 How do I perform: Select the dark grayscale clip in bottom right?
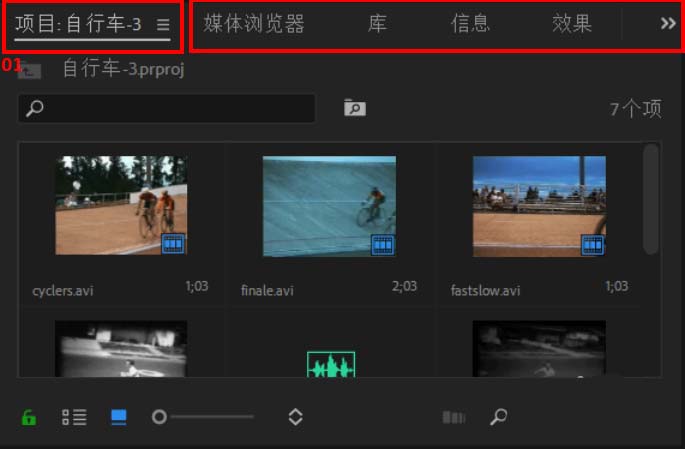coord(539,349)
